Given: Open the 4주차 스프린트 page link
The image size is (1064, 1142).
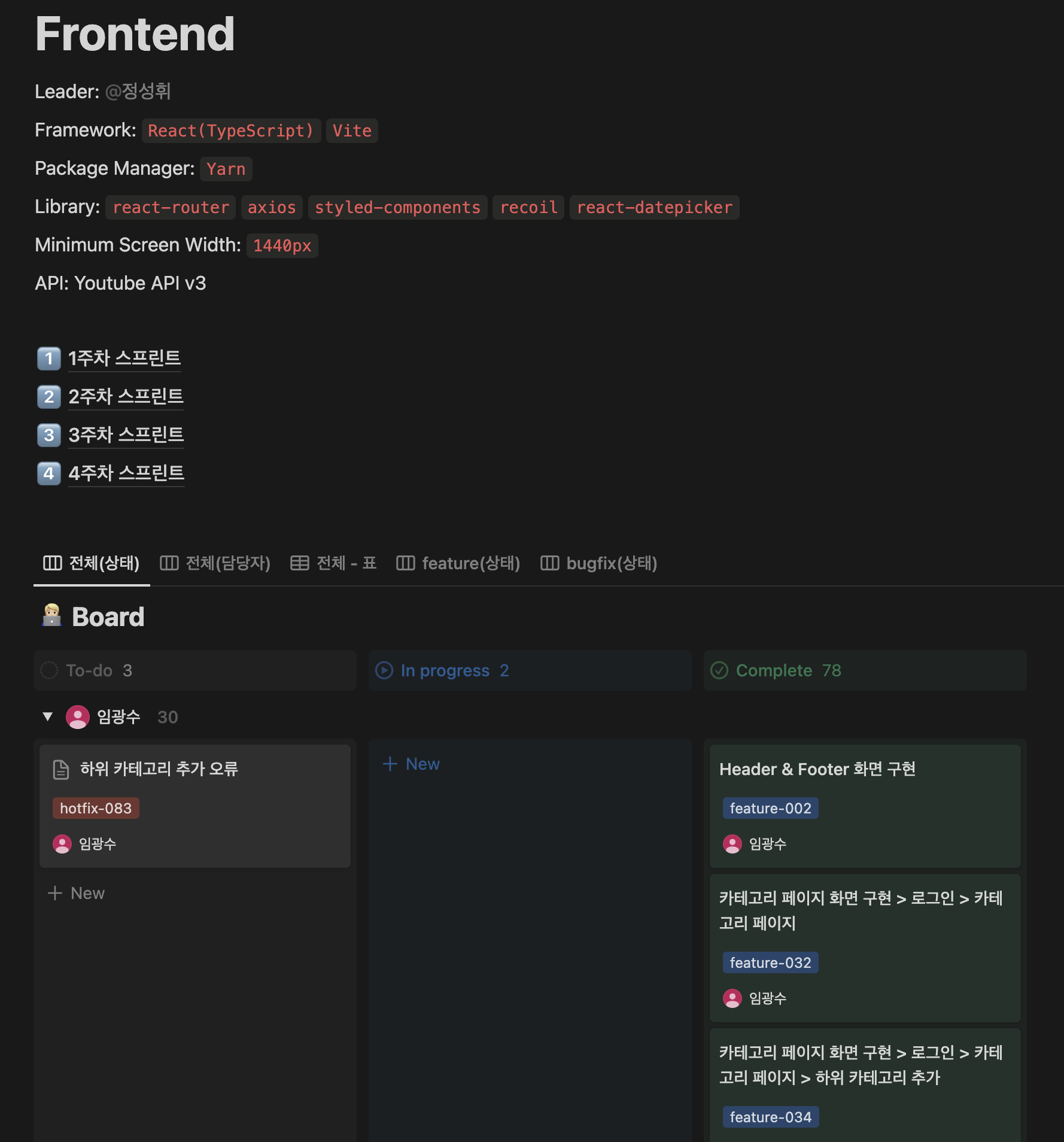Looking at the screenshot, I should 126,473.
